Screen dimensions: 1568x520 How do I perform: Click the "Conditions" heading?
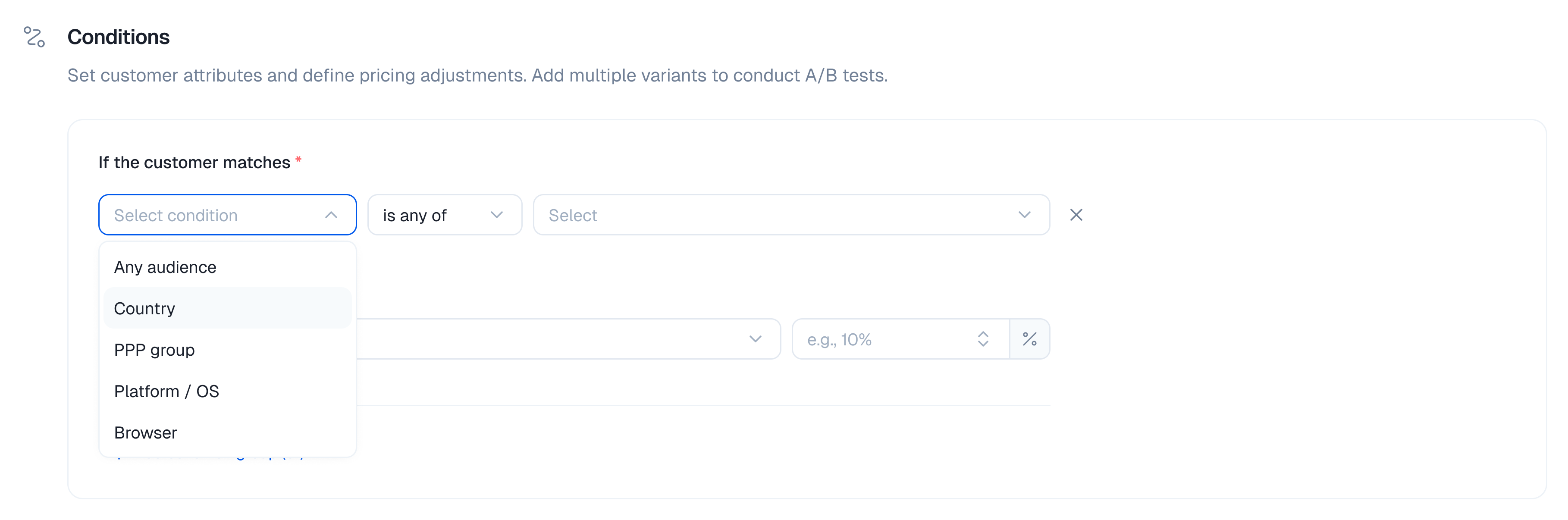click(119, 37)
